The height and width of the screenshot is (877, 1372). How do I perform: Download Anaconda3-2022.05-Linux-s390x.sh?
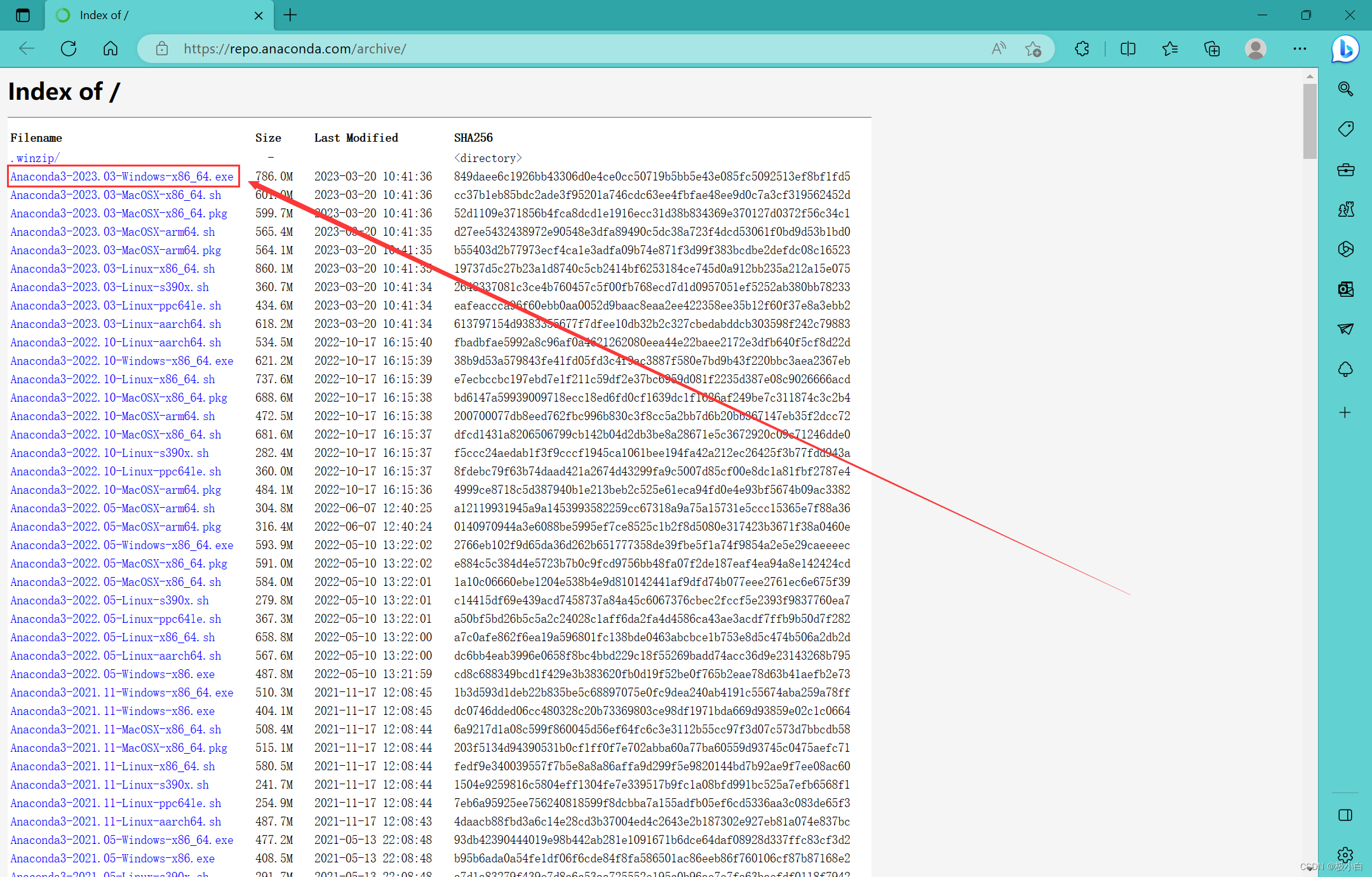click(x=109, y=601)
